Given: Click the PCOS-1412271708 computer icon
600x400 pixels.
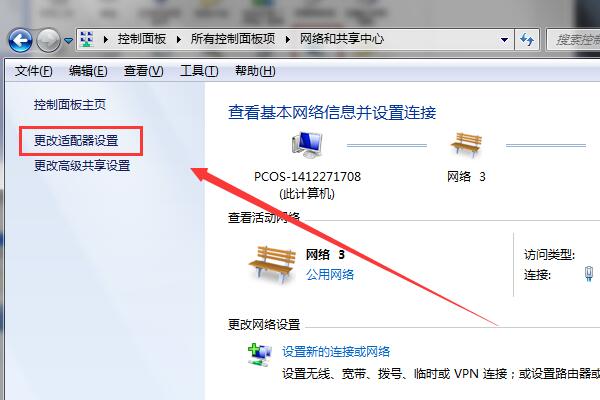Looking at the screenshot, I should (307, 145).
